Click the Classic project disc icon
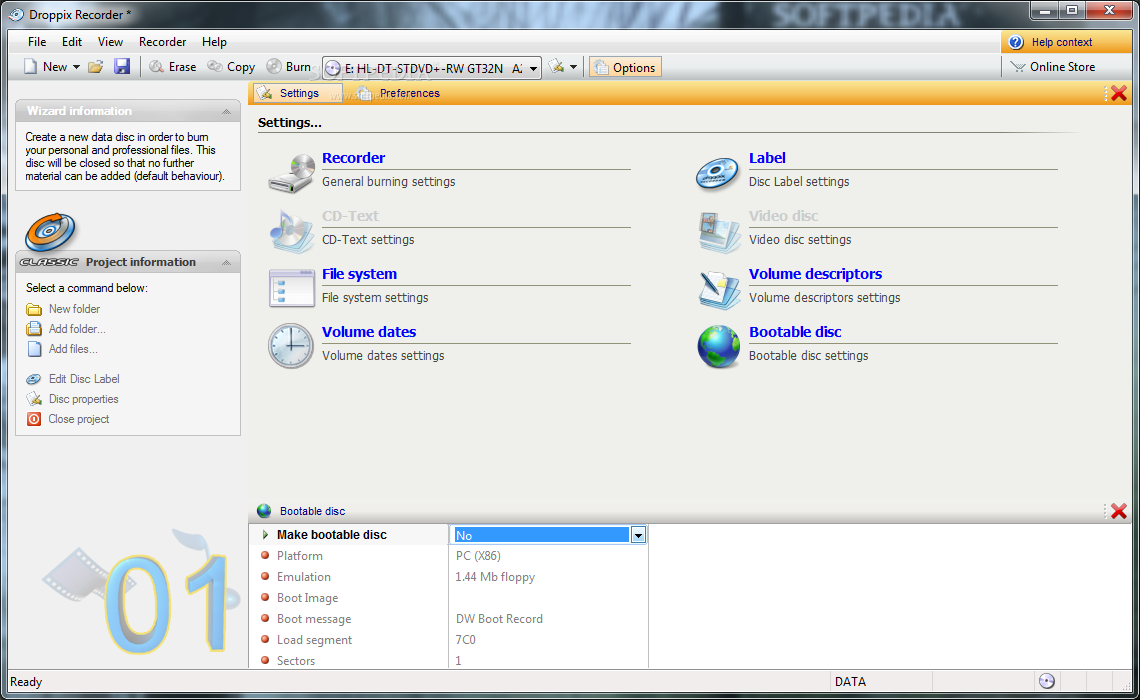Viewport: 1140px width, 700px height. (49, 232)
